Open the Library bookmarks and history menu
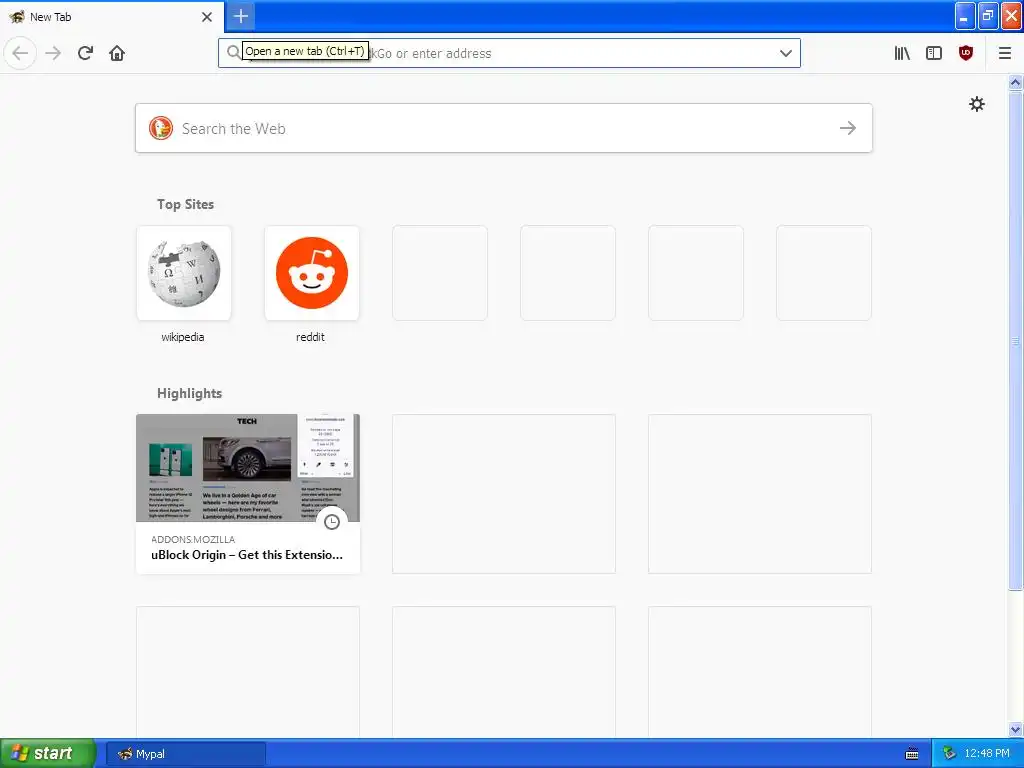1024x768 pixels. click(902, 53)
